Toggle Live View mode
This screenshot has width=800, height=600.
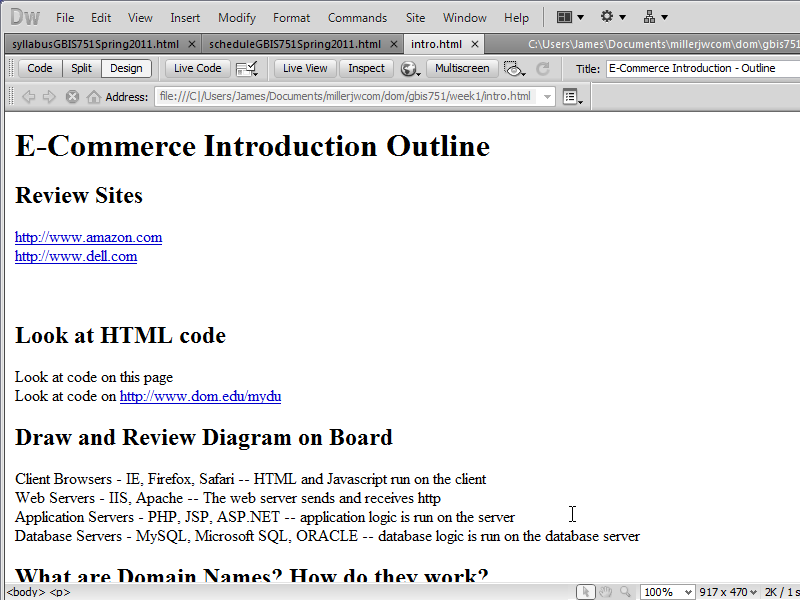pyautogui.click(x=305, y=68)
